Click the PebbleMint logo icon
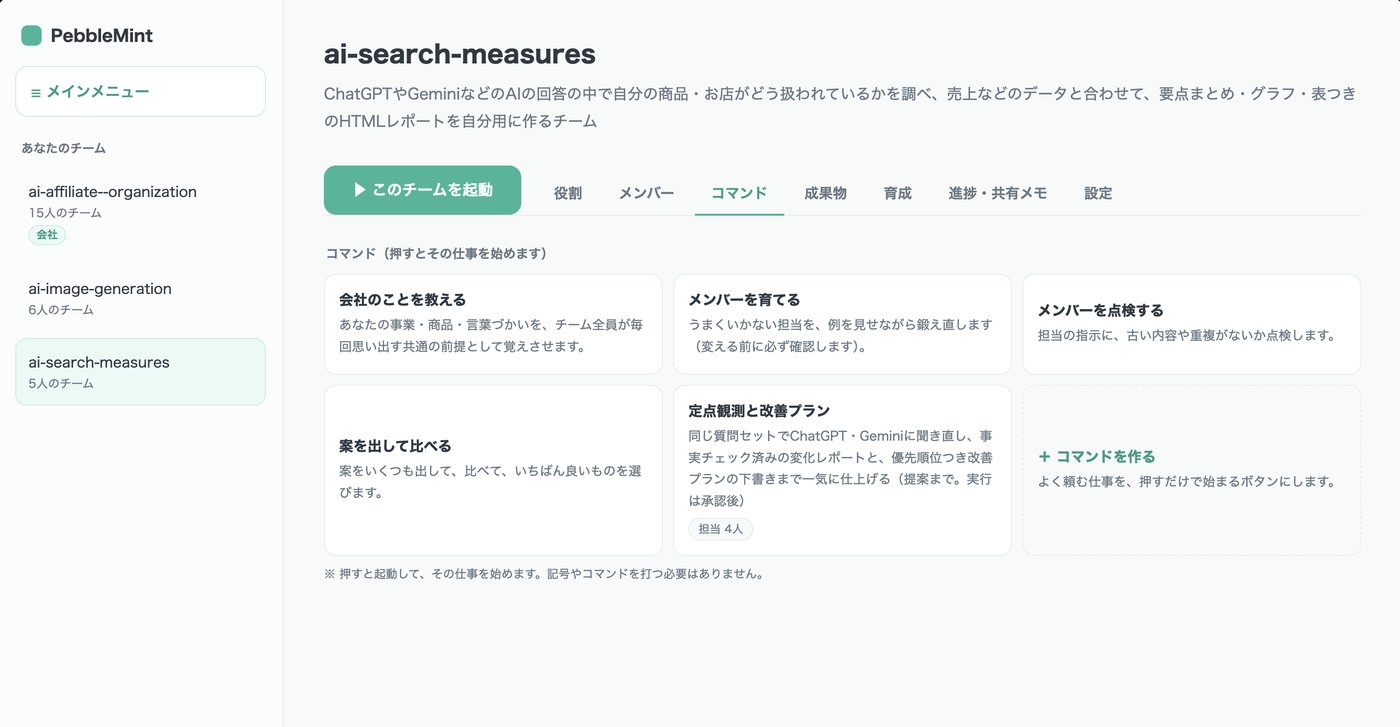Viewport: 1400px width, 727px height. pyautogui.click(x=31, y=36)
